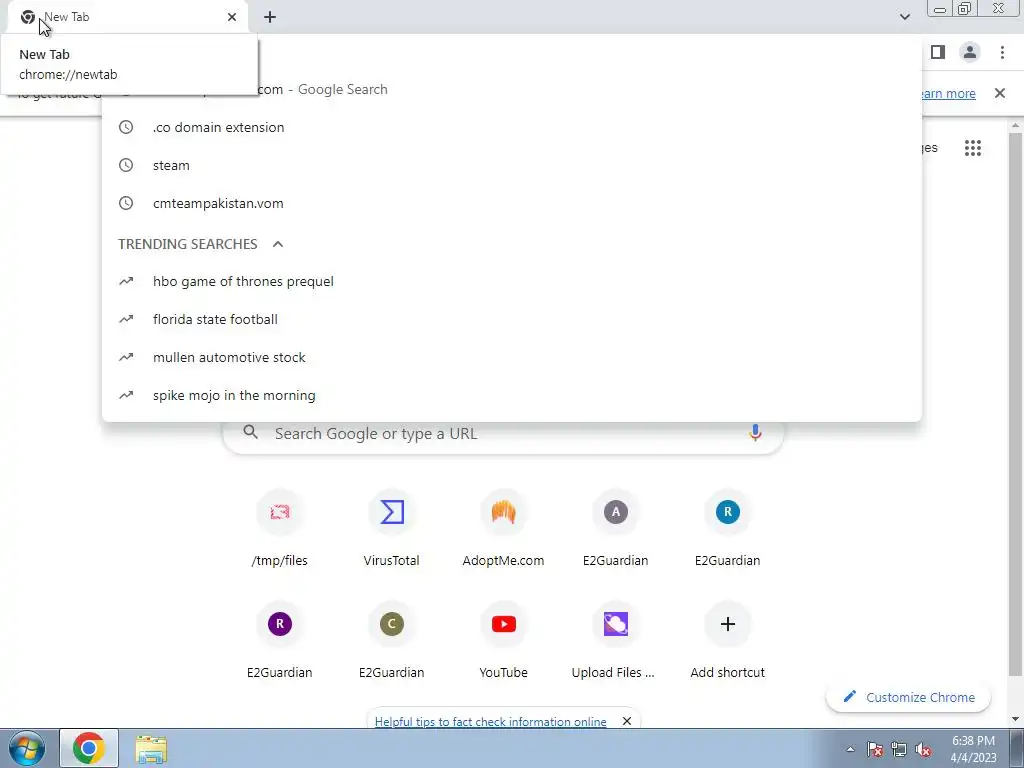Click the muted volume tray icon
Image resolution: width=1024 pixels, height=768 pixels.
click(x=923, y=749)
